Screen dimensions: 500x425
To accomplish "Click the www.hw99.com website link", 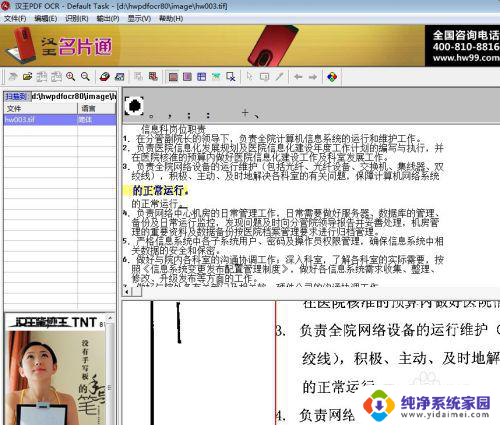I will pos(466,58).
